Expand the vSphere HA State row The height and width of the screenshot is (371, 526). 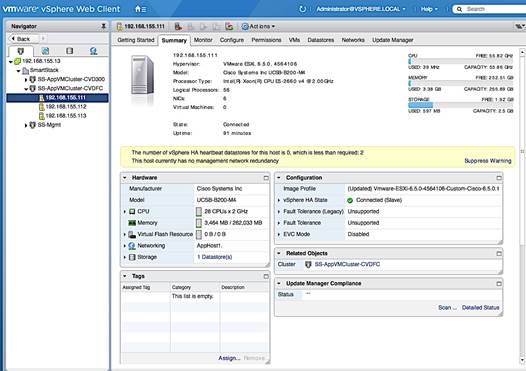coord(279,200)
